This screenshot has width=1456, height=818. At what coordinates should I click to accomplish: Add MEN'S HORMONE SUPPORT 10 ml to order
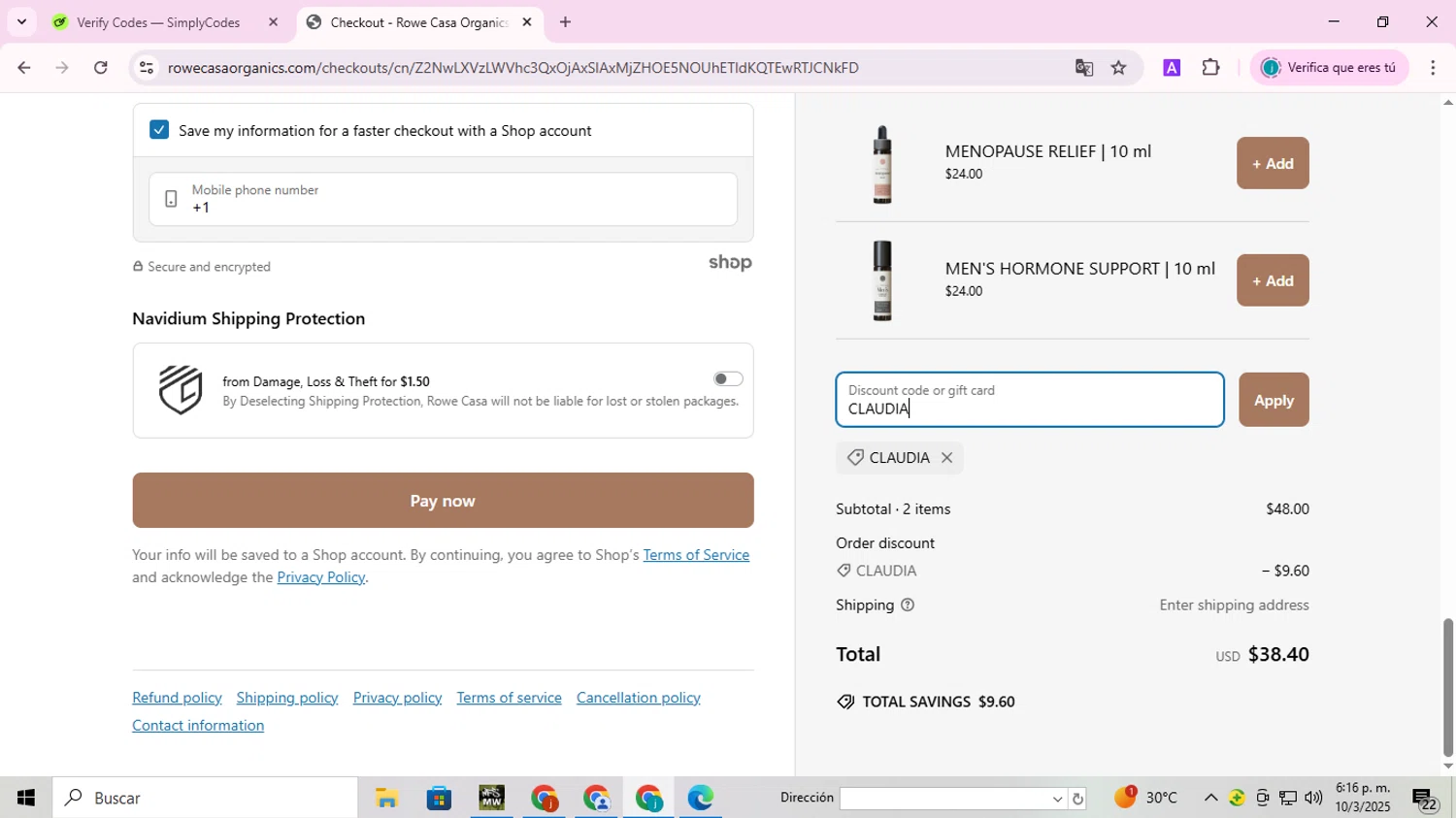pos(1273,280)
